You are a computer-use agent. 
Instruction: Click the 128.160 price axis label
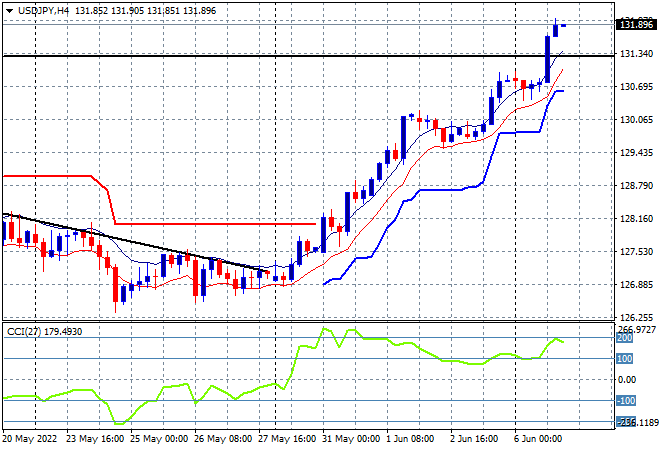(x=636, y=218)
